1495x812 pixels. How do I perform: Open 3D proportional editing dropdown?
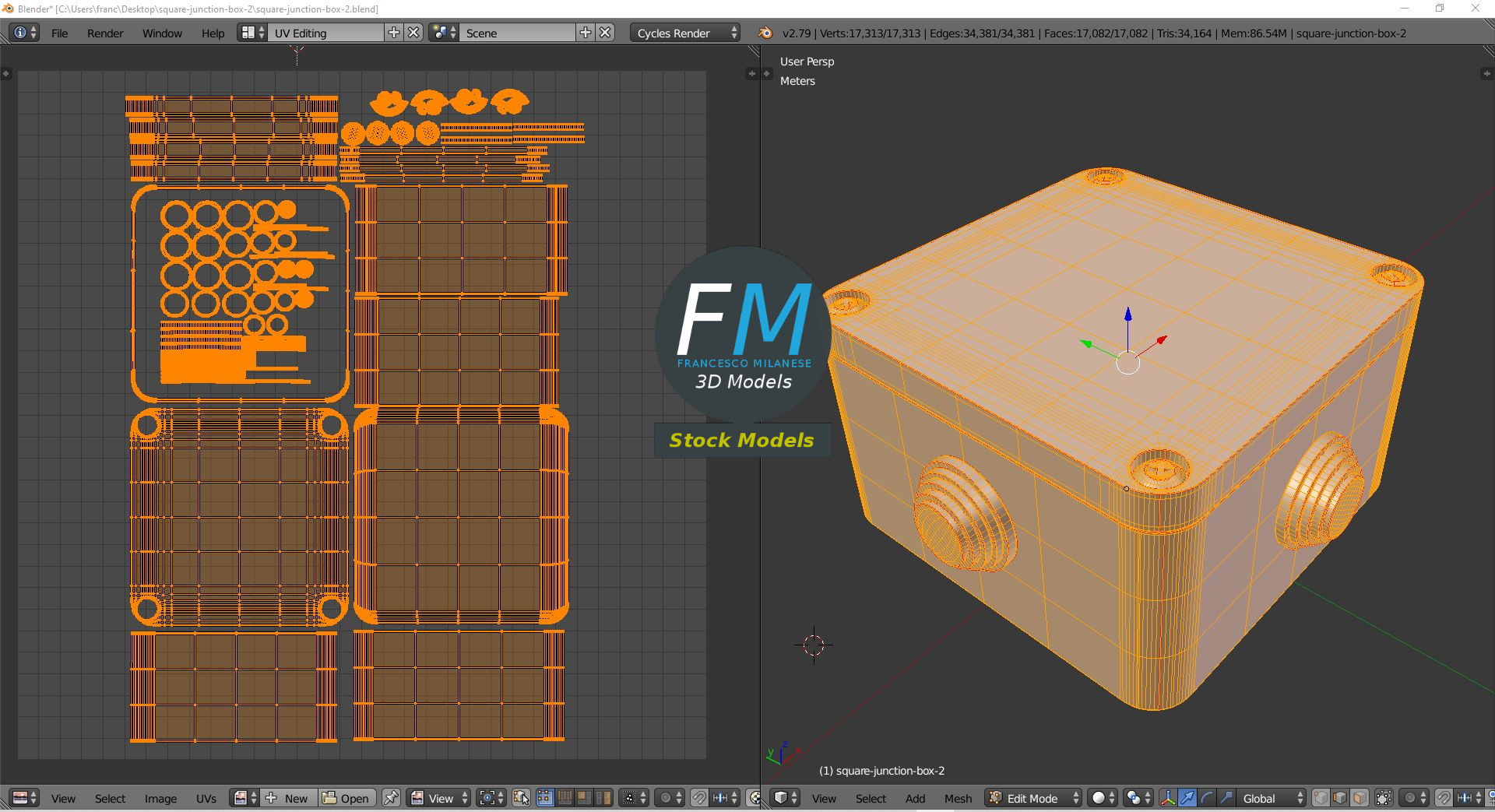coord(1414,798)
